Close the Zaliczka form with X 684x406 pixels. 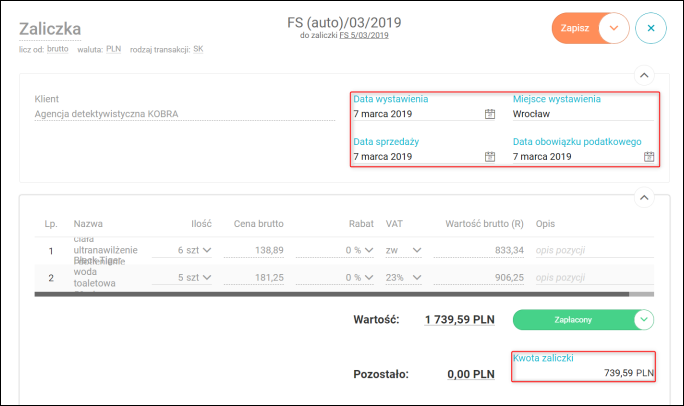650,28
